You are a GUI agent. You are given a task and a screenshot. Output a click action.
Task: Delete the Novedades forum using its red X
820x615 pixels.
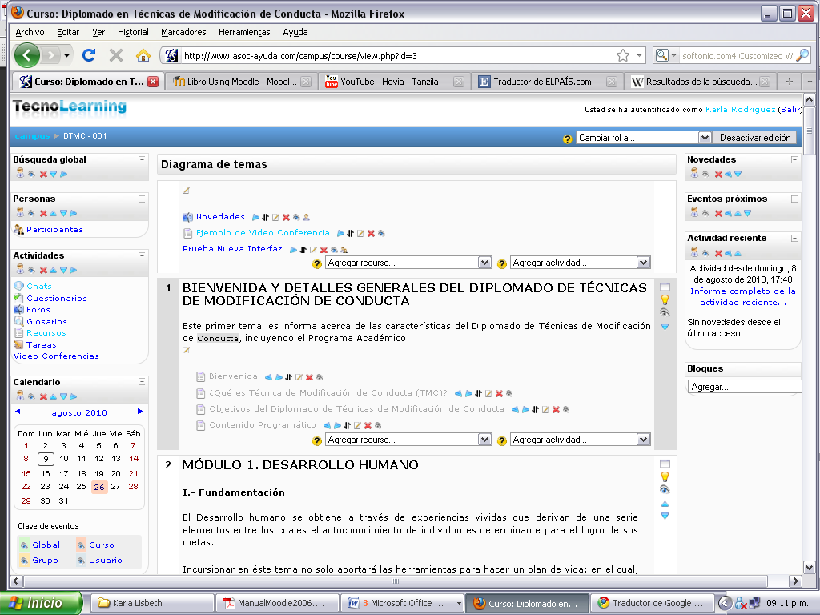286,216
